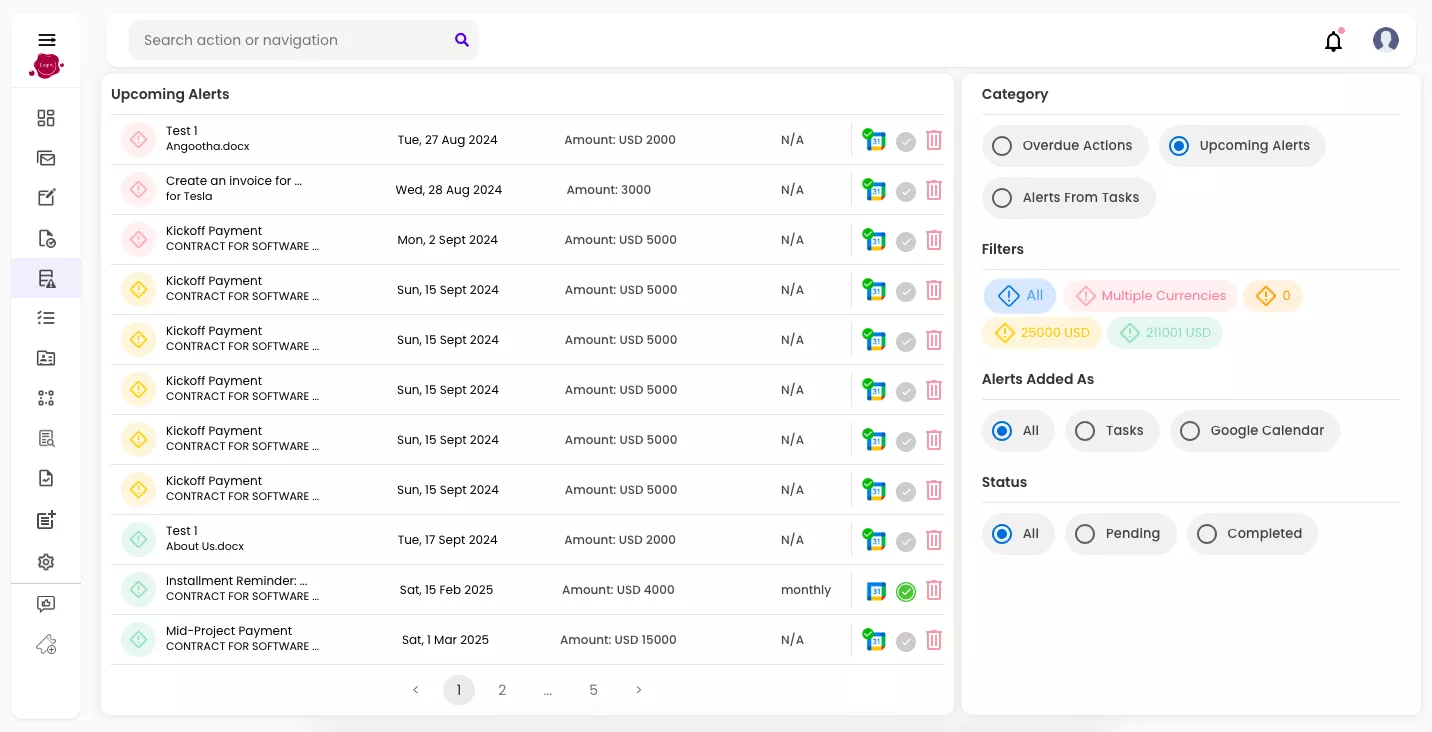Mark Test 1 Angootha.docx alert as complete
1432x732 pixels.
(x=905, y=141)
